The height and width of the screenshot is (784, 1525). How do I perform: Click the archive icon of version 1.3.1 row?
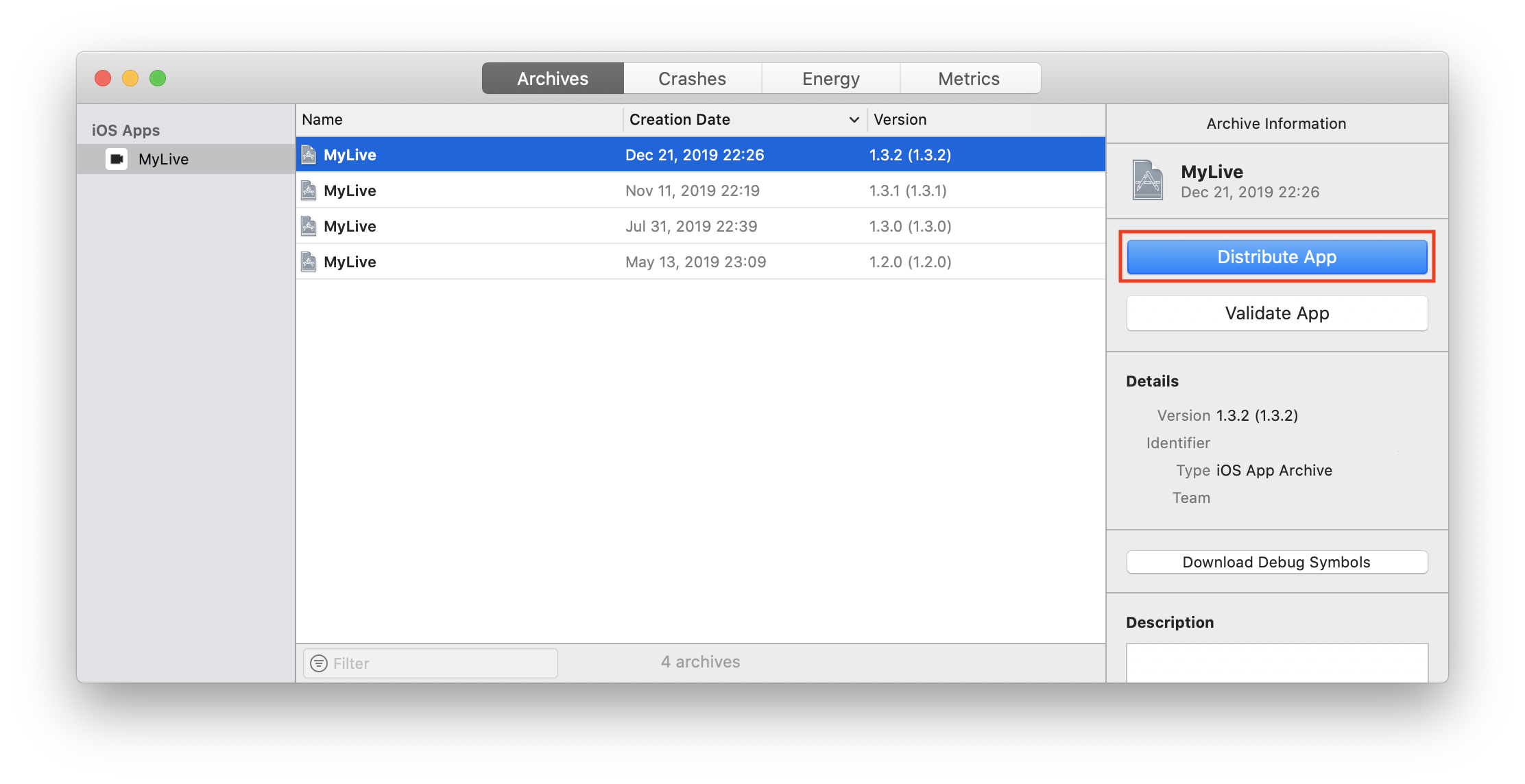[x=309, y=191]
